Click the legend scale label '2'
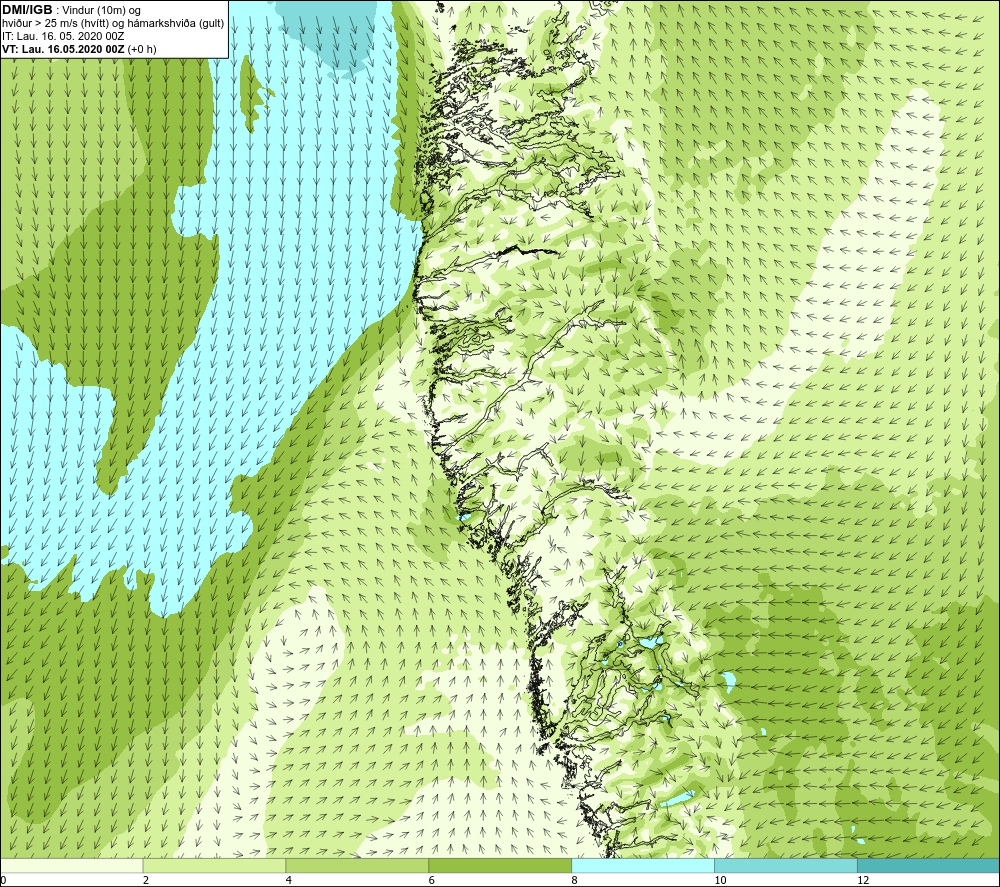The height and width of the screenshot is (887, 1000). [x=146, y=880]
